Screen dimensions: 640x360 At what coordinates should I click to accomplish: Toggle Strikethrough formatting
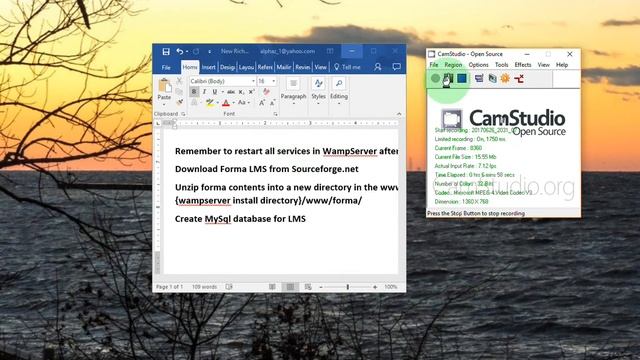231,92
